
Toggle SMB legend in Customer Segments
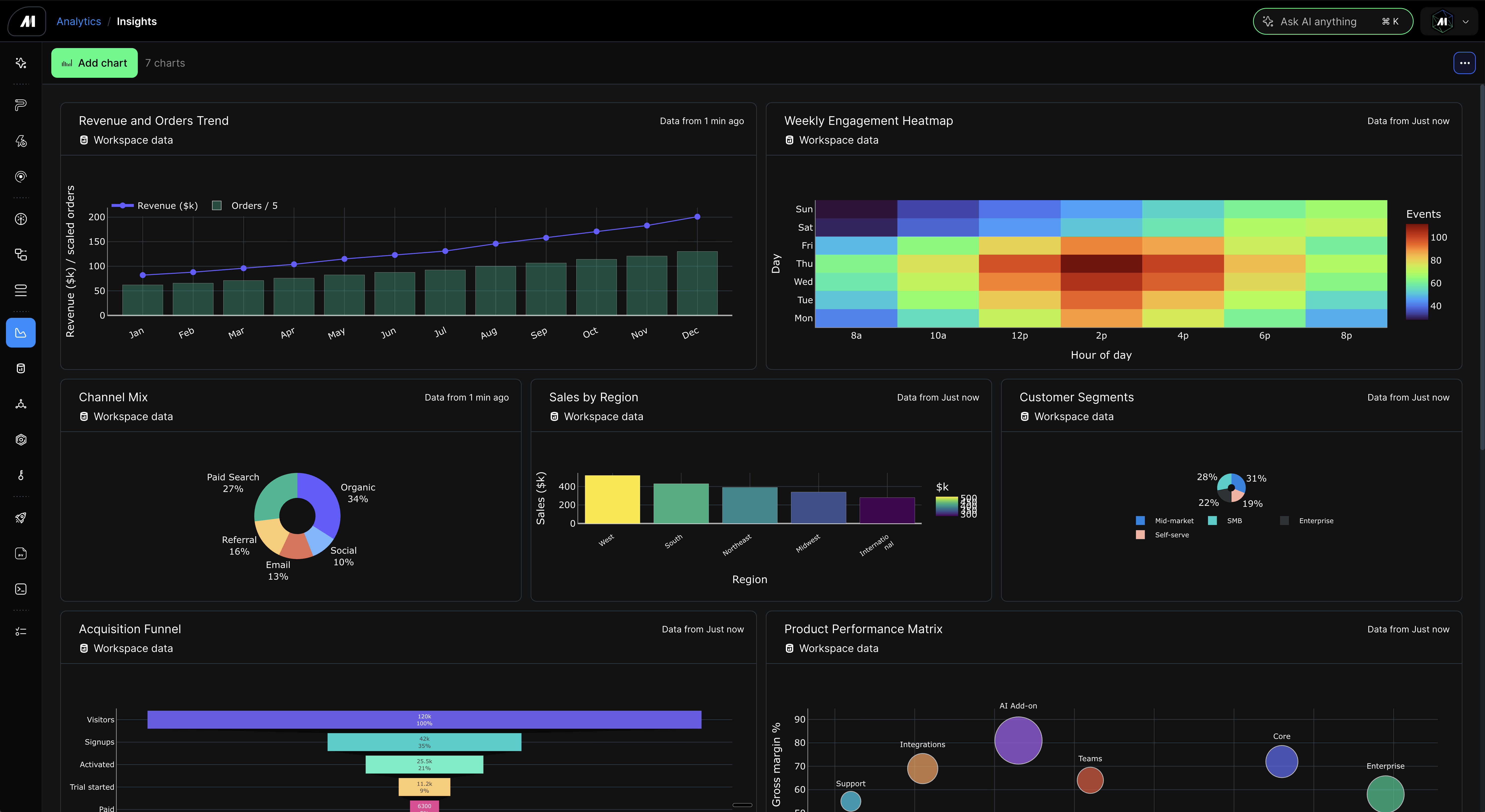(1225, 520)
